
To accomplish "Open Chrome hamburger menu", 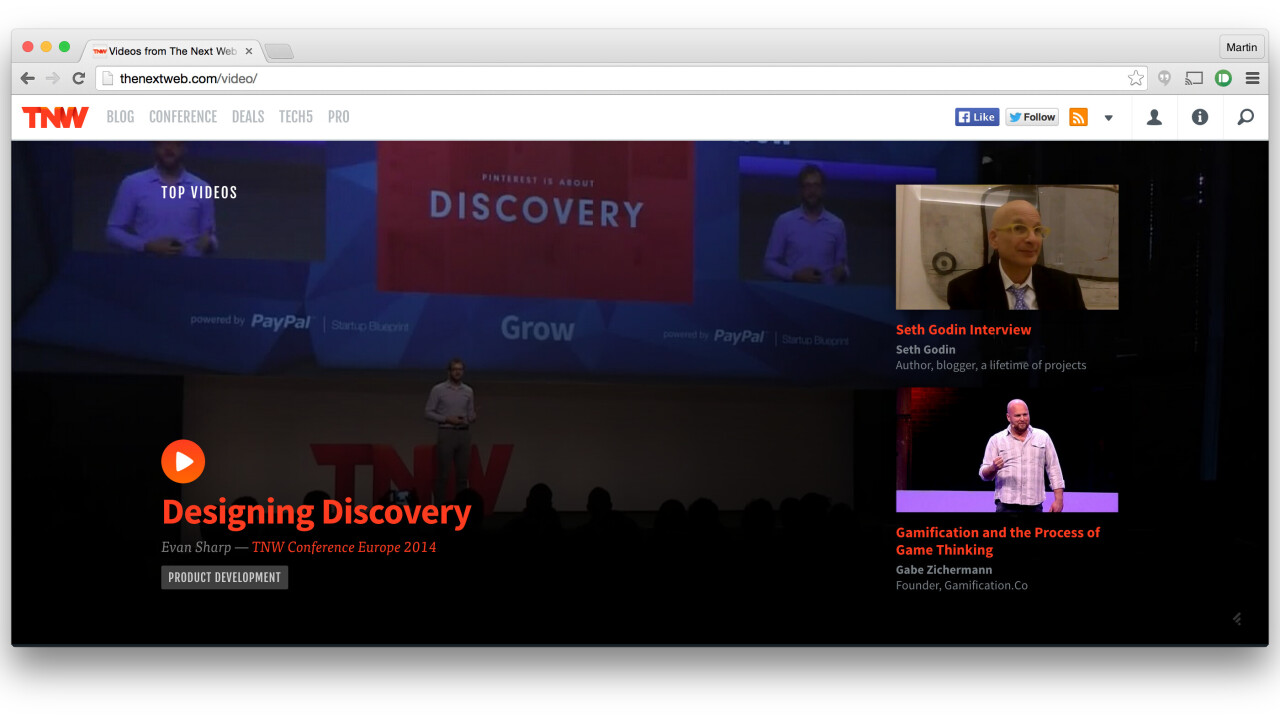I will pos(1252,78).
